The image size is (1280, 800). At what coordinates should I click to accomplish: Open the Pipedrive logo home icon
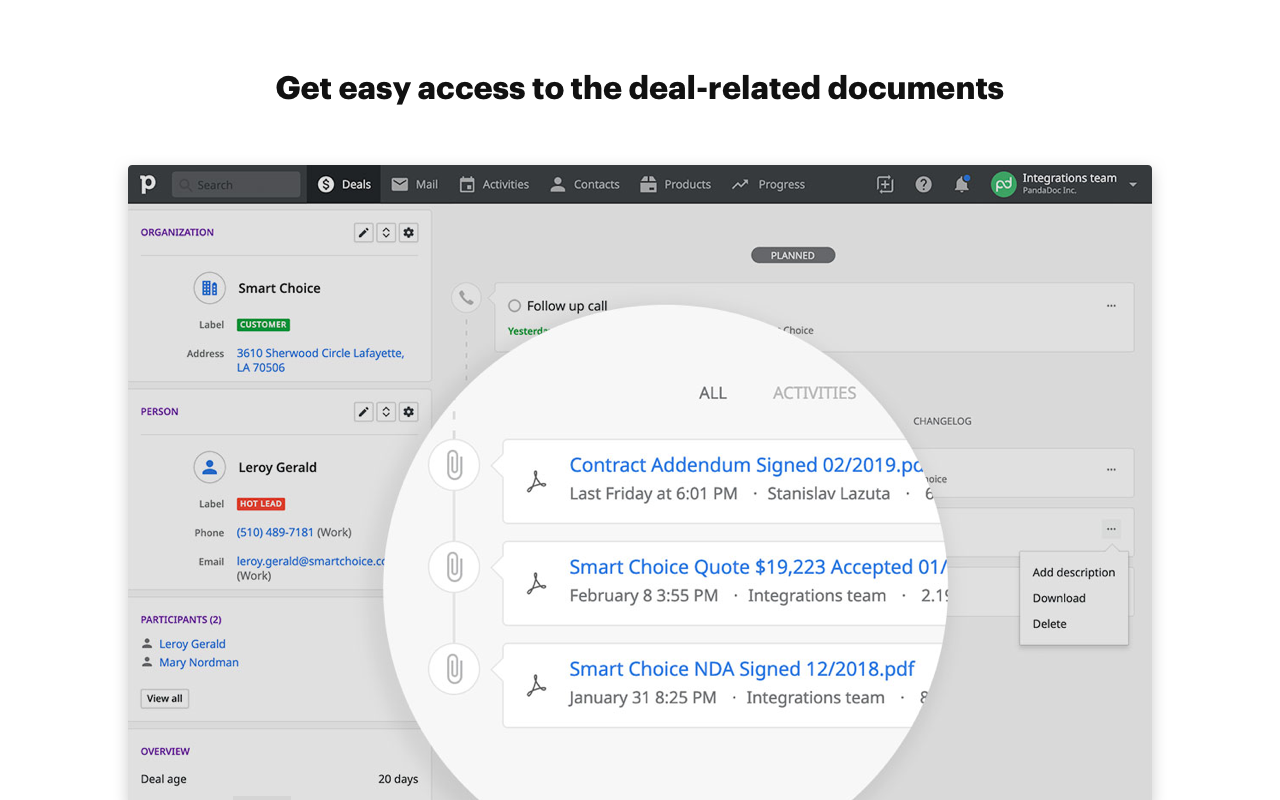(148, 184)
